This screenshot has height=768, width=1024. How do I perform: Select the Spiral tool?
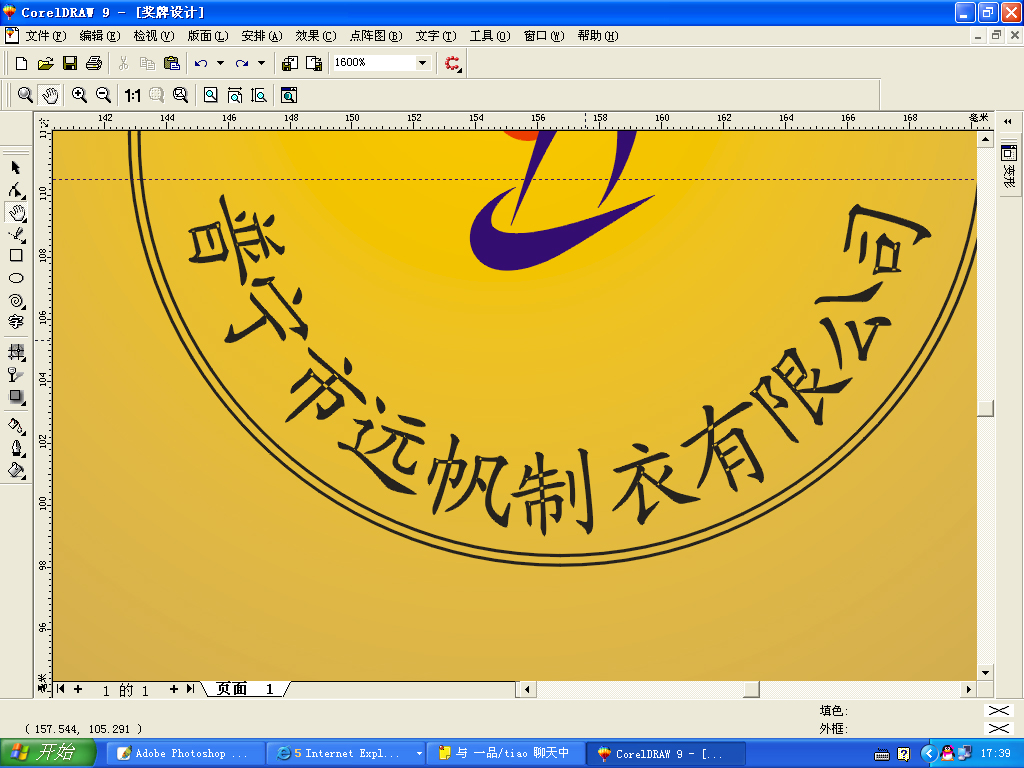tap(16, 300)
